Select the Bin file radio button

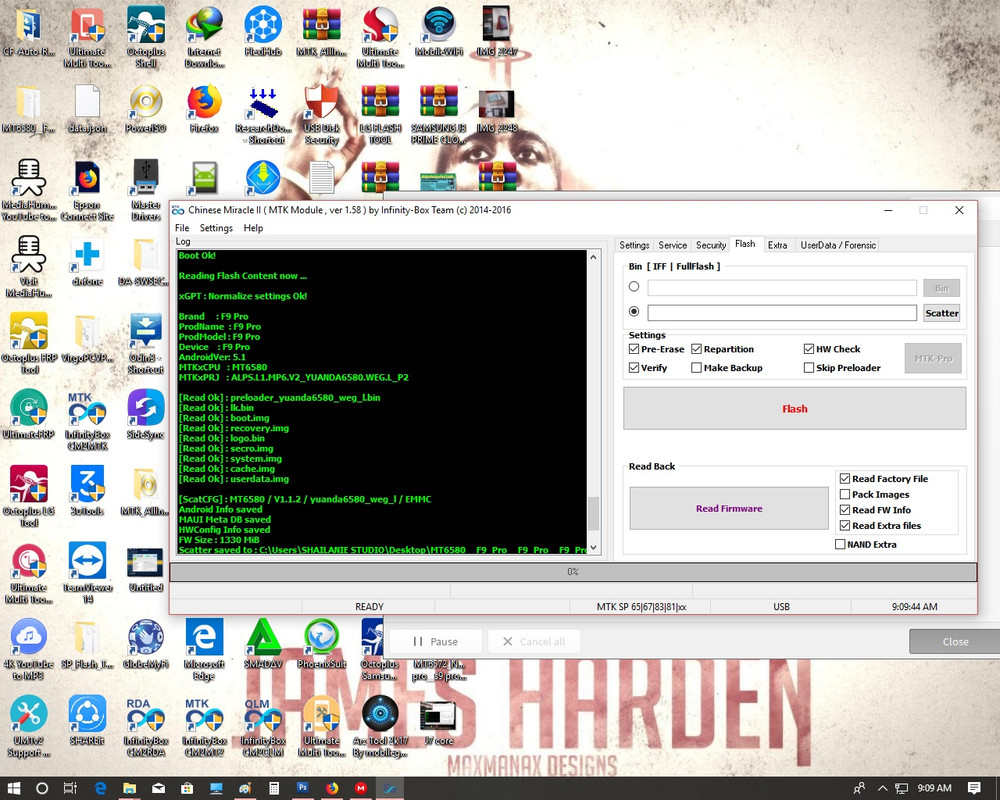pos(634,286)
